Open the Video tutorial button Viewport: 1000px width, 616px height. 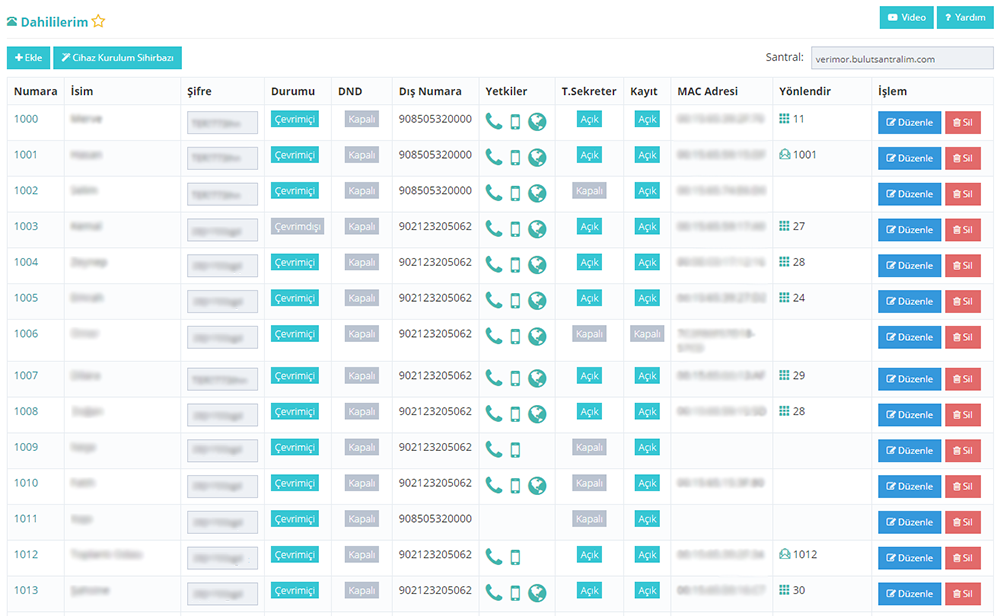pos(906,17)
